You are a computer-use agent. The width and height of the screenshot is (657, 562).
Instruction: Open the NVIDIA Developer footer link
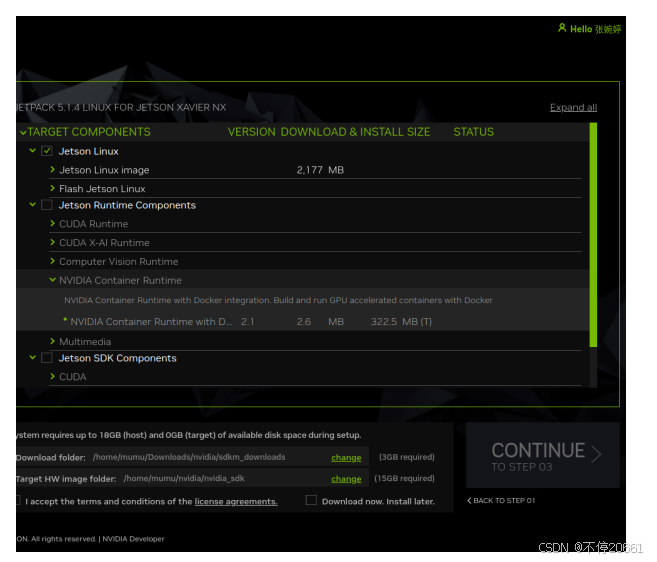point(133,539)
